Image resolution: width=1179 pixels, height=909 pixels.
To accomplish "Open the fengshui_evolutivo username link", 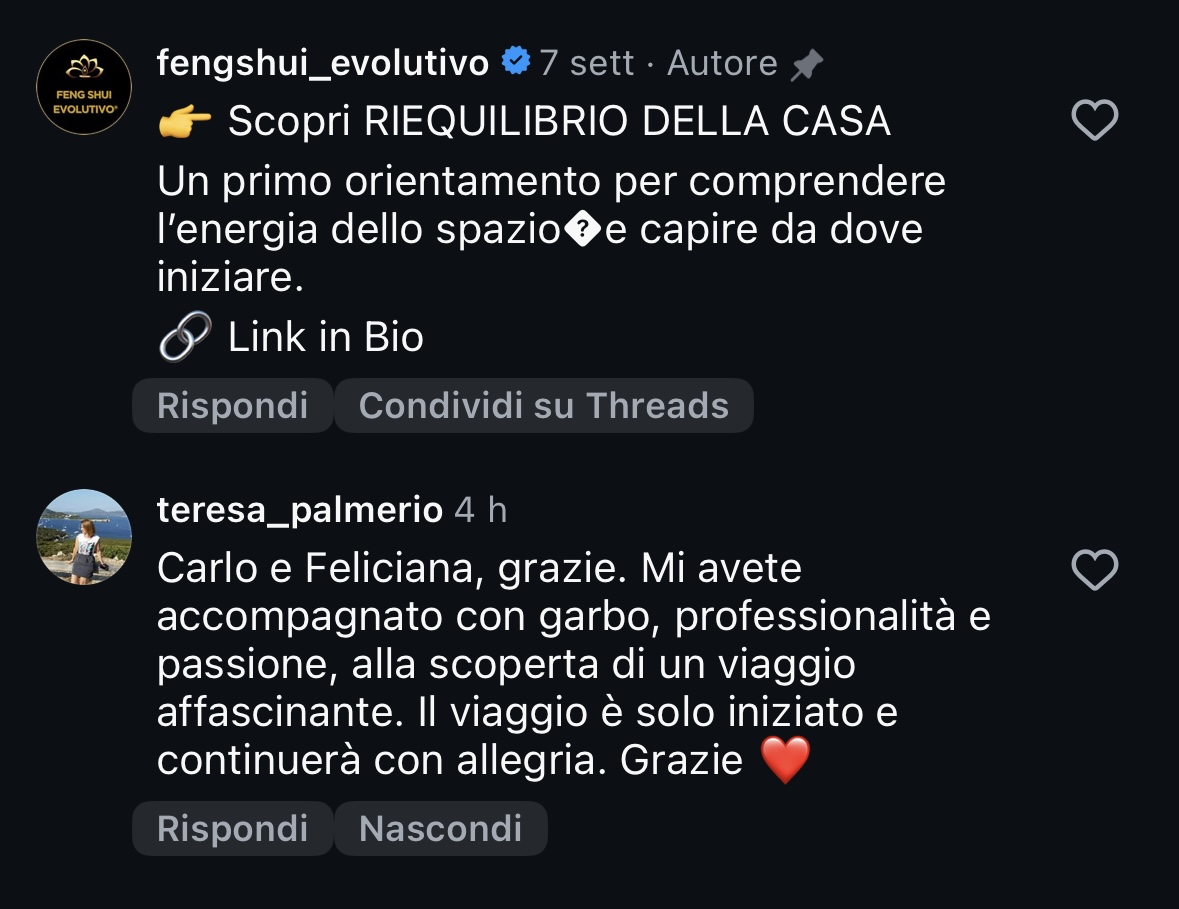I will pyautogui.click(x=323, y=63).
